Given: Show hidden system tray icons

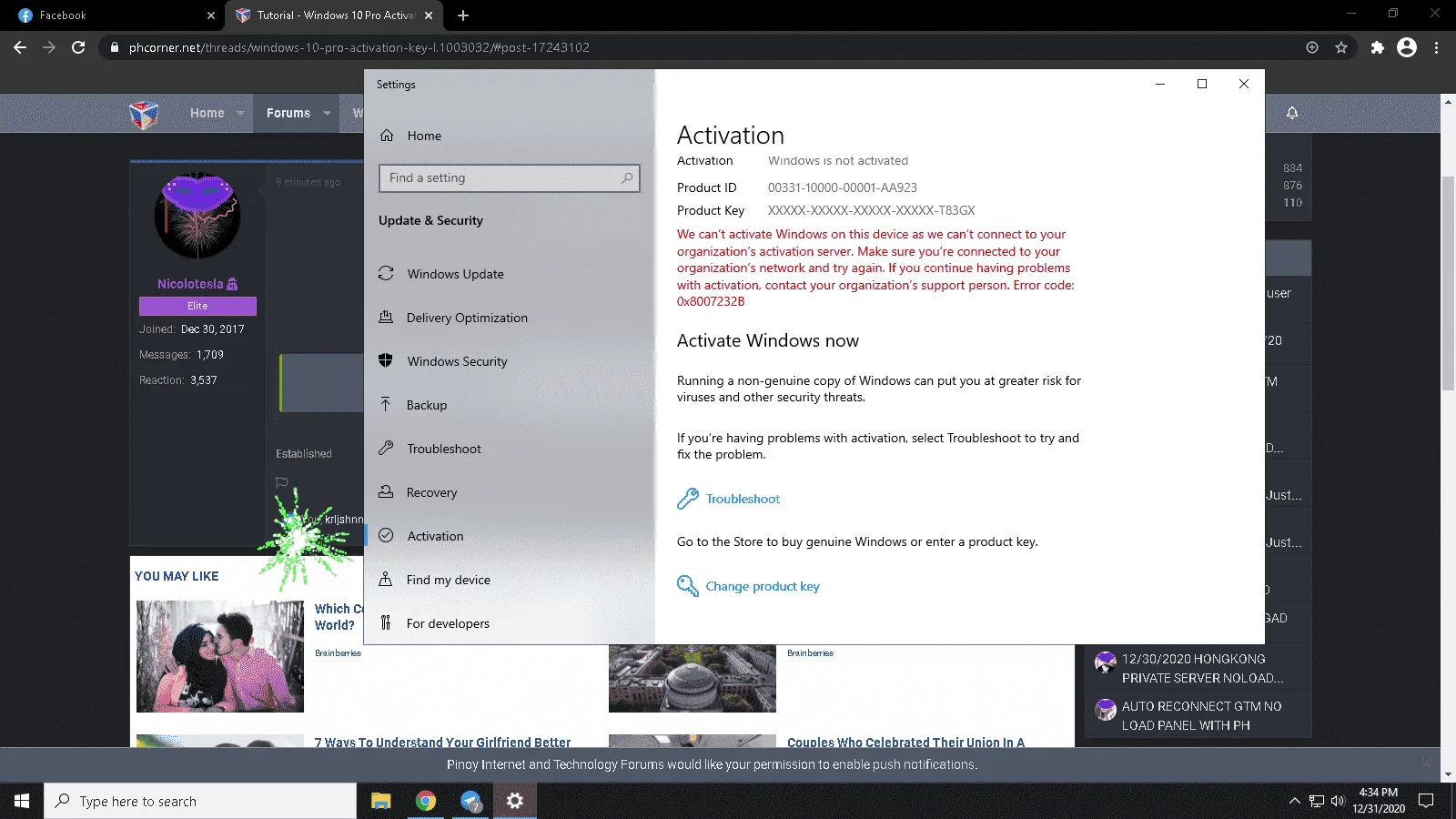Looking at the screenshot, I should click(x=1295, y=801).
